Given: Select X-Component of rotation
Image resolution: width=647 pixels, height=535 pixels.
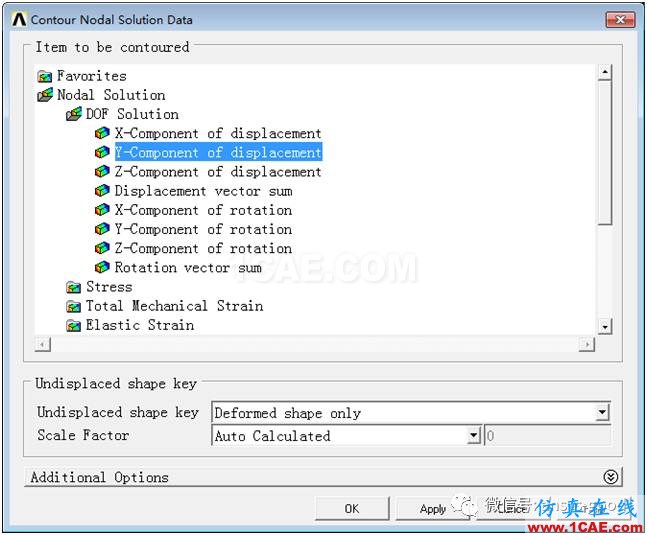Looking at the screenshot, I should 203,210.
